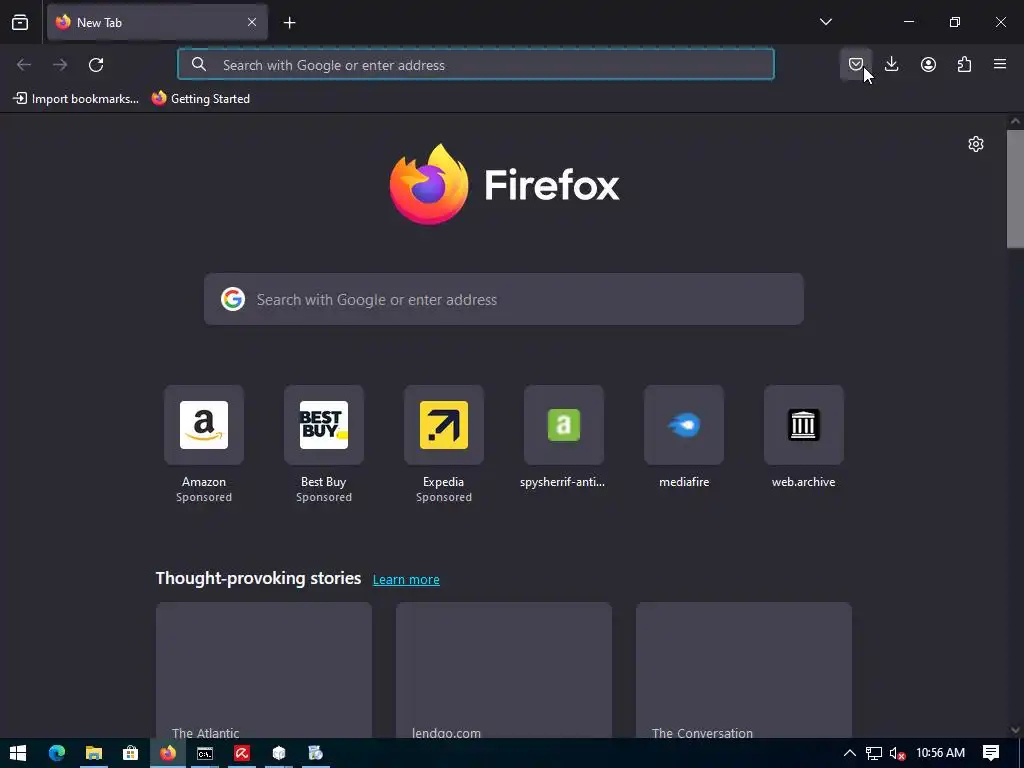
Task: Open the red antivirus app in taskbar
Action: (x=242, y=753)
